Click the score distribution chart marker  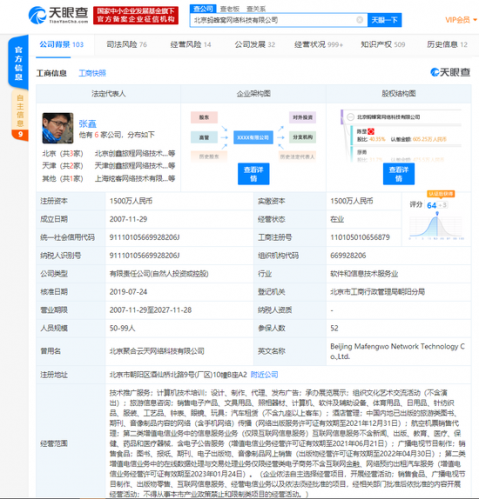(x=437, y=213)
